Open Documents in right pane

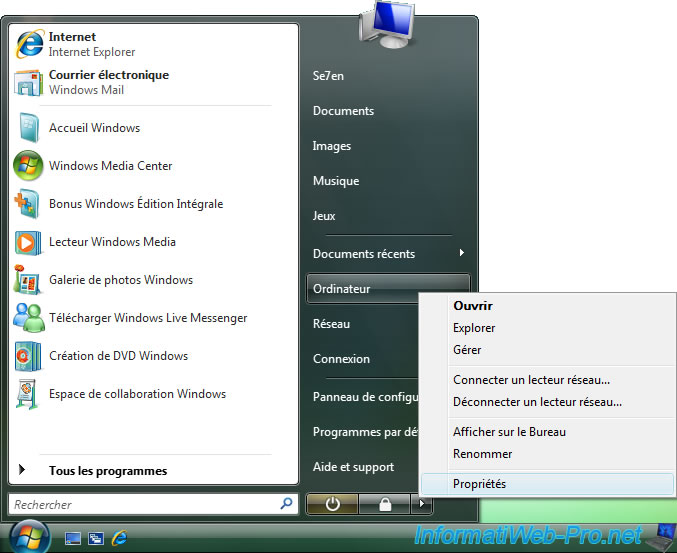(x=343, y=111)
